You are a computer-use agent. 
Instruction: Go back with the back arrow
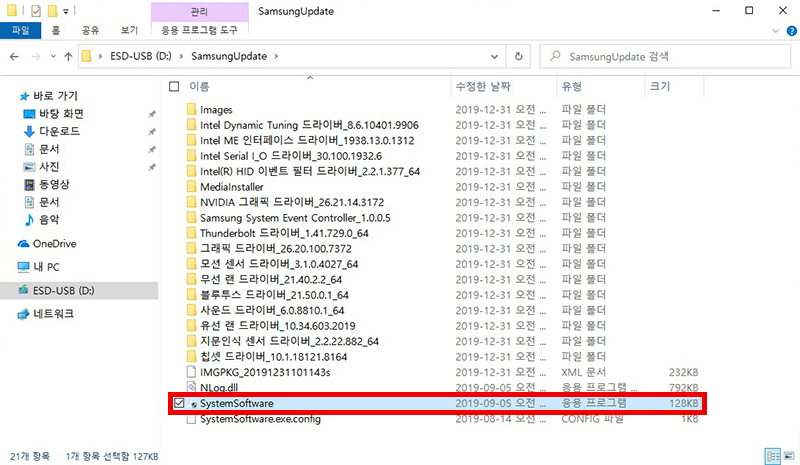[14, 56]
